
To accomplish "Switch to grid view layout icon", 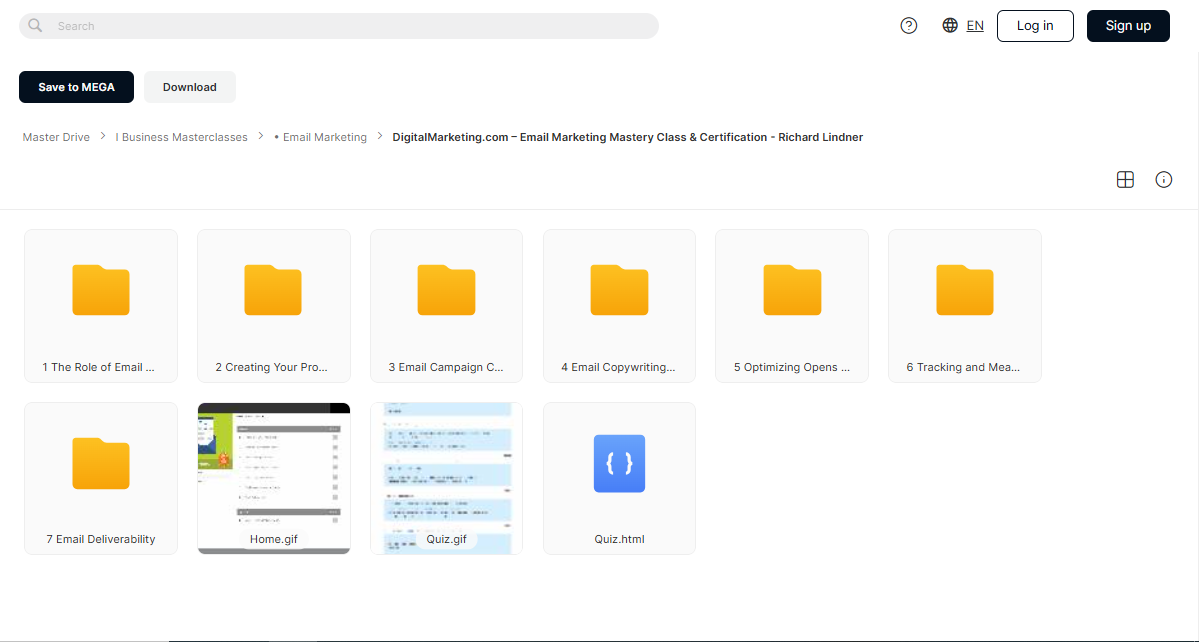I will click(x=1125, y=180).
